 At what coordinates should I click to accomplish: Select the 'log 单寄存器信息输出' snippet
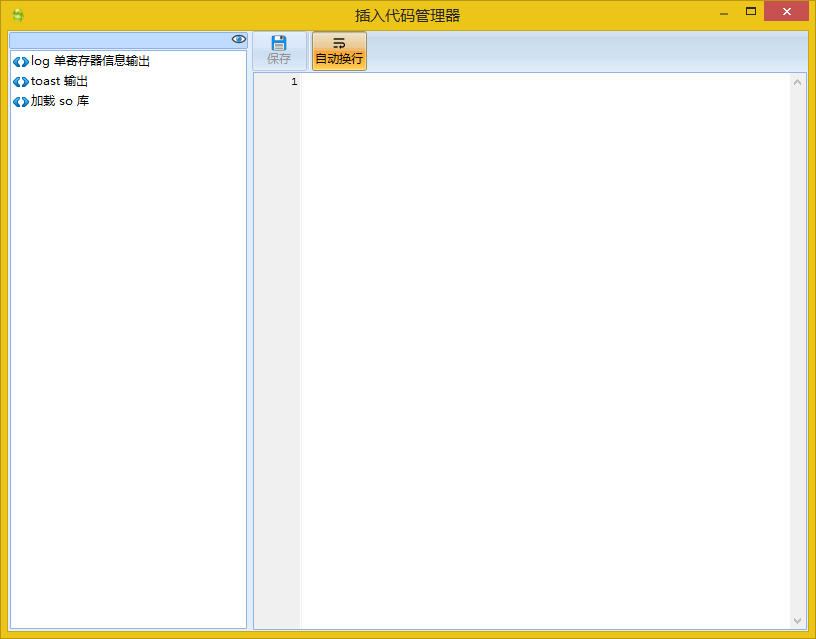pos(90,61)
